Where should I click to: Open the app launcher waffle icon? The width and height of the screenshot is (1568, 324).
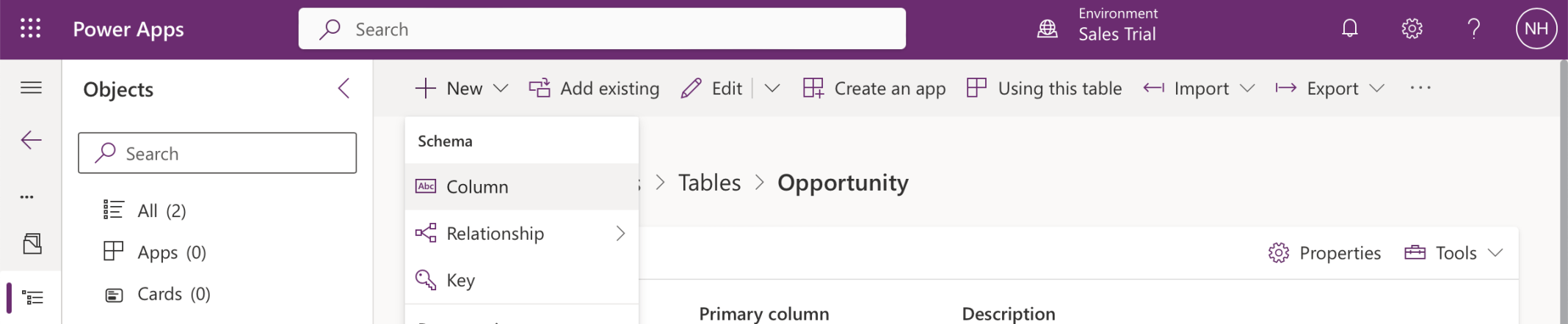[x=30, y=29]
